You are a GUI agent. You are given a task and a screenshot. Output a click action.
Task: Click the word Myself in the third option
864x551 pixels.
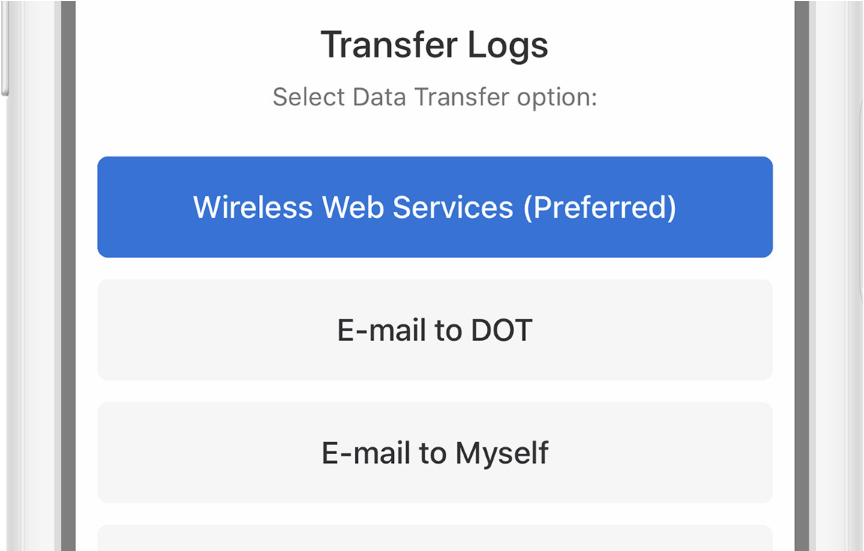click(502, 453)
